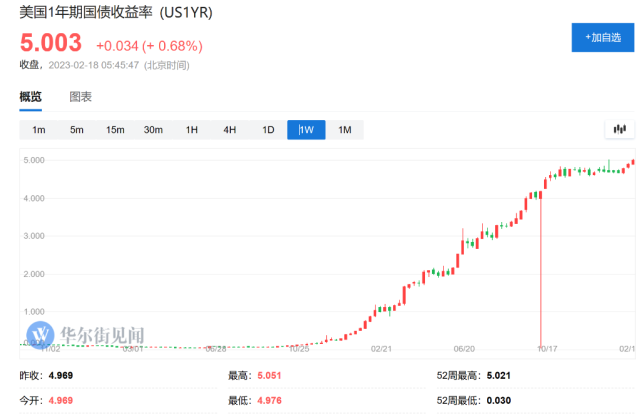Select the 1m timeframe

38,130
